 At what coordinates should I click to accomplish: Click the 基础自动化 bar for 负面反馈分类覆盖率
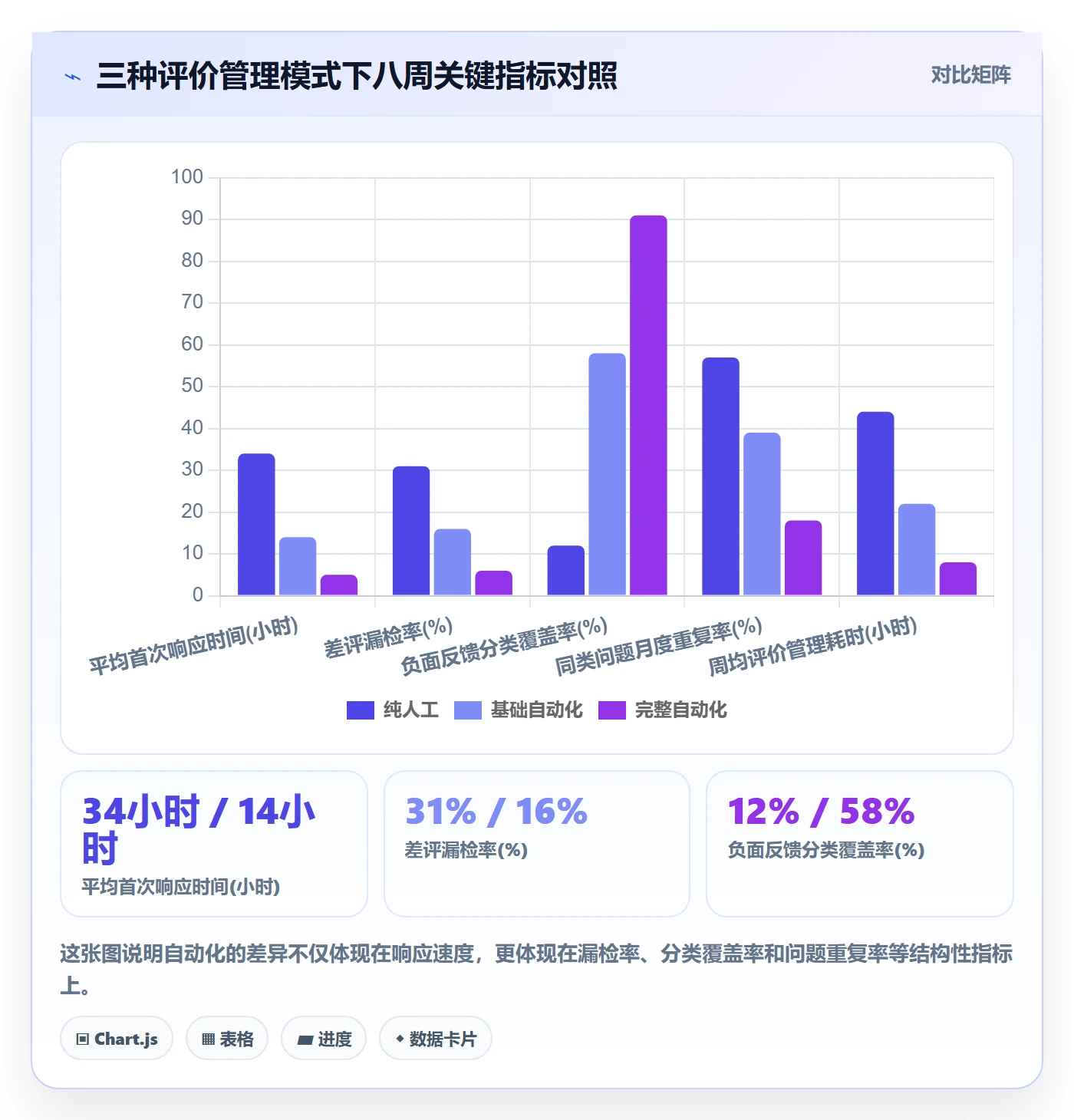coord(608,474)
